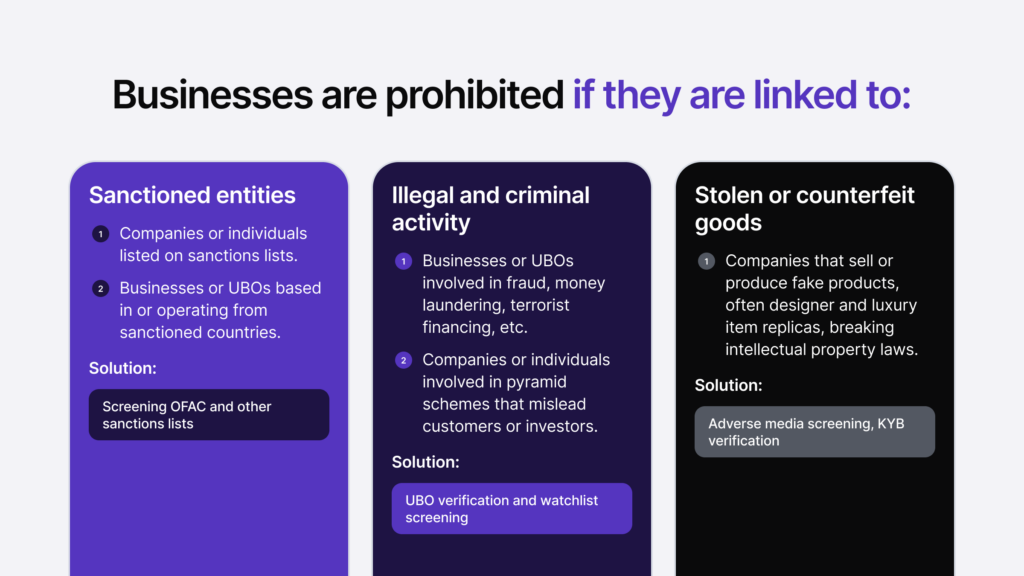1024x576 pixels.
Task: Click the Sanctioned entities card heading
Action: [x=192, y=195]
